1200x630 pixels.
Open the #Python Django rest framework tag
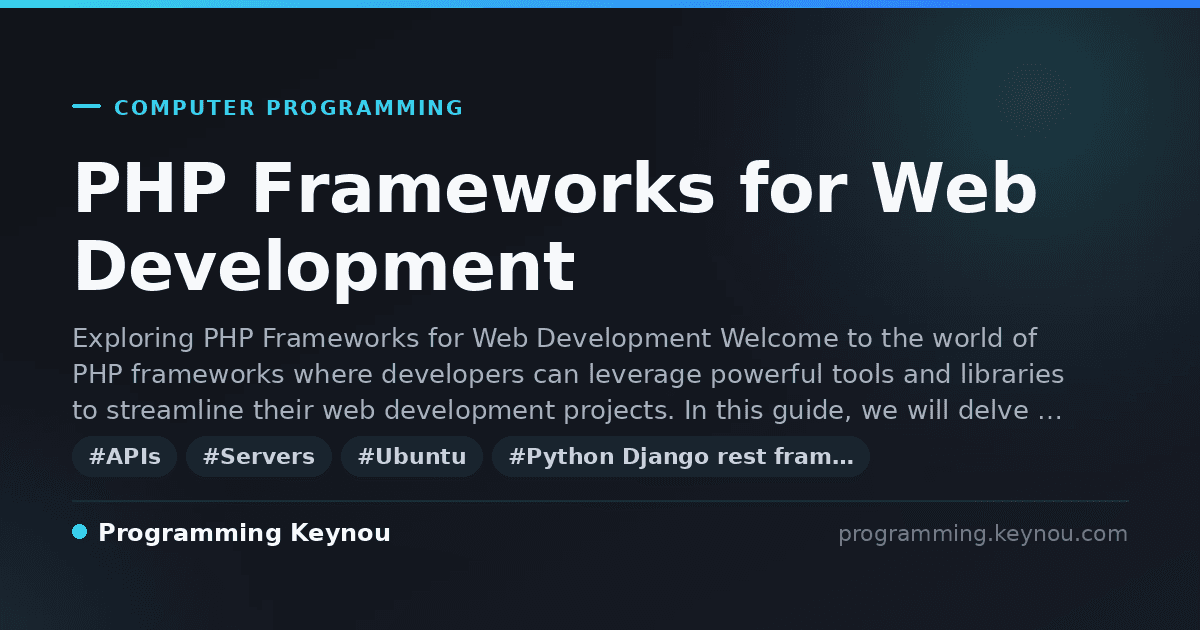[681, 457]
